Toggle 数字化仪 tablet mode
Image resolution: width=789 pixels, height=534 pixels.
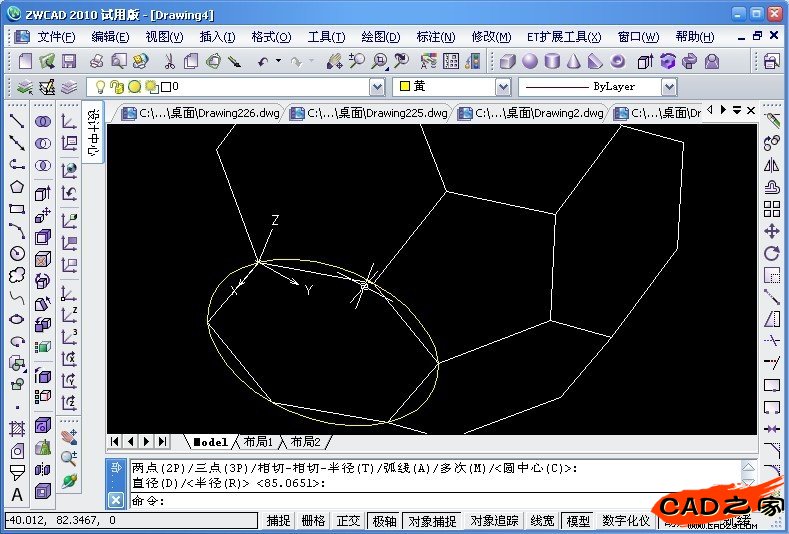(x=626, y=521)
